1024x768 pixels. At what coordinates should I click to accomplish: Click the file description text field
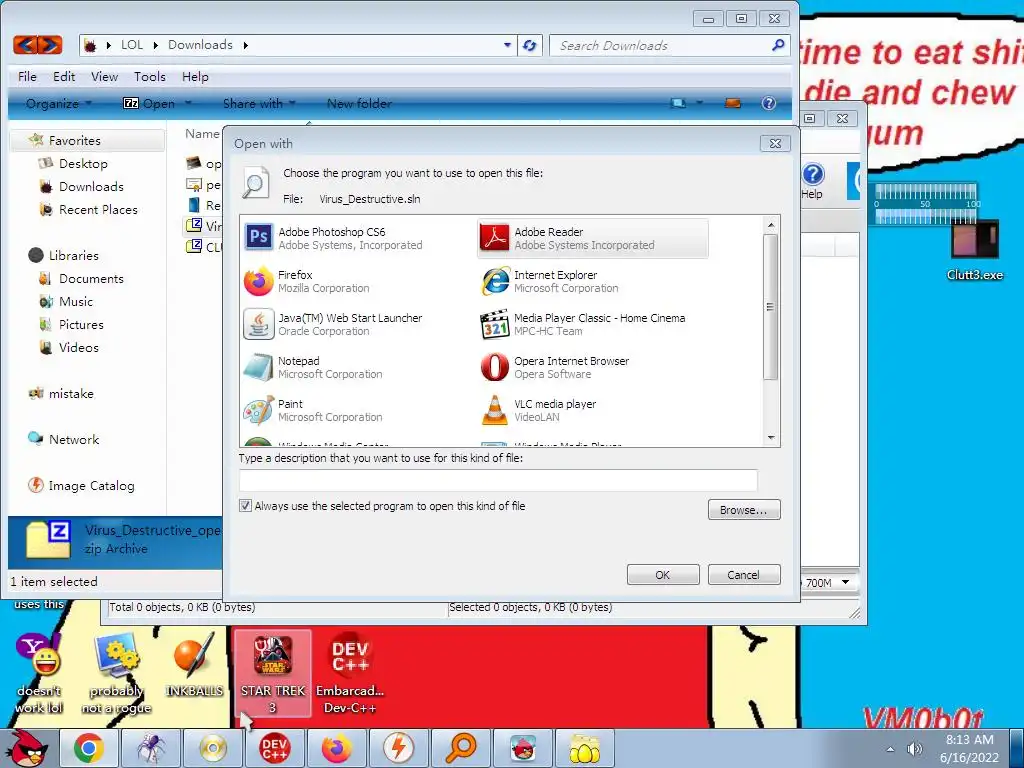pyautogui.click(x=498, y=480)
